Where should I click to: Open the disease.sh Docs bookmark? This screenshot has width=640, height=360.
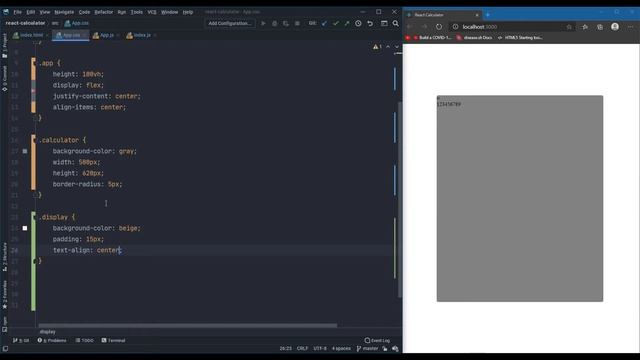(474, 38)
